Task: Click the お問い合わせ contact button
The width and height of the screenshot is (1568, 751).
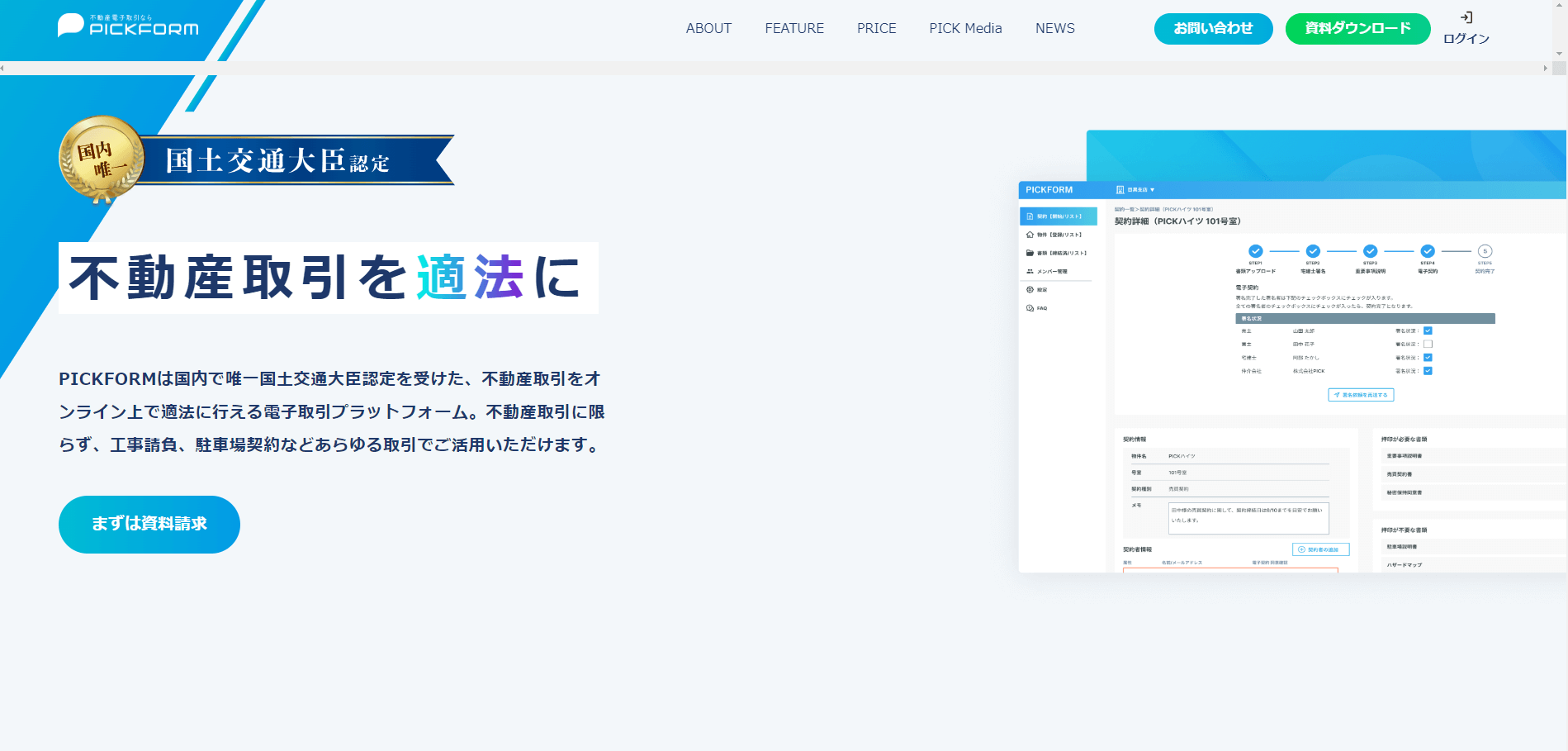Action: (x=1213, y=29)
